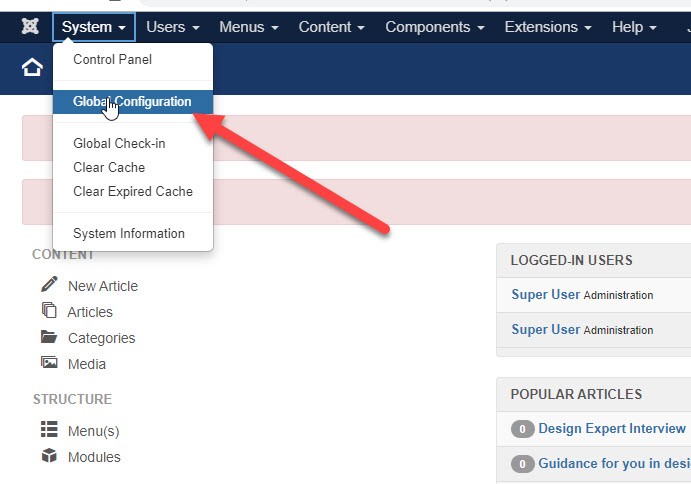The height and width of the screenshot is (484, 691).
Task: Expand the Menus dropdown
Action: 249,27
